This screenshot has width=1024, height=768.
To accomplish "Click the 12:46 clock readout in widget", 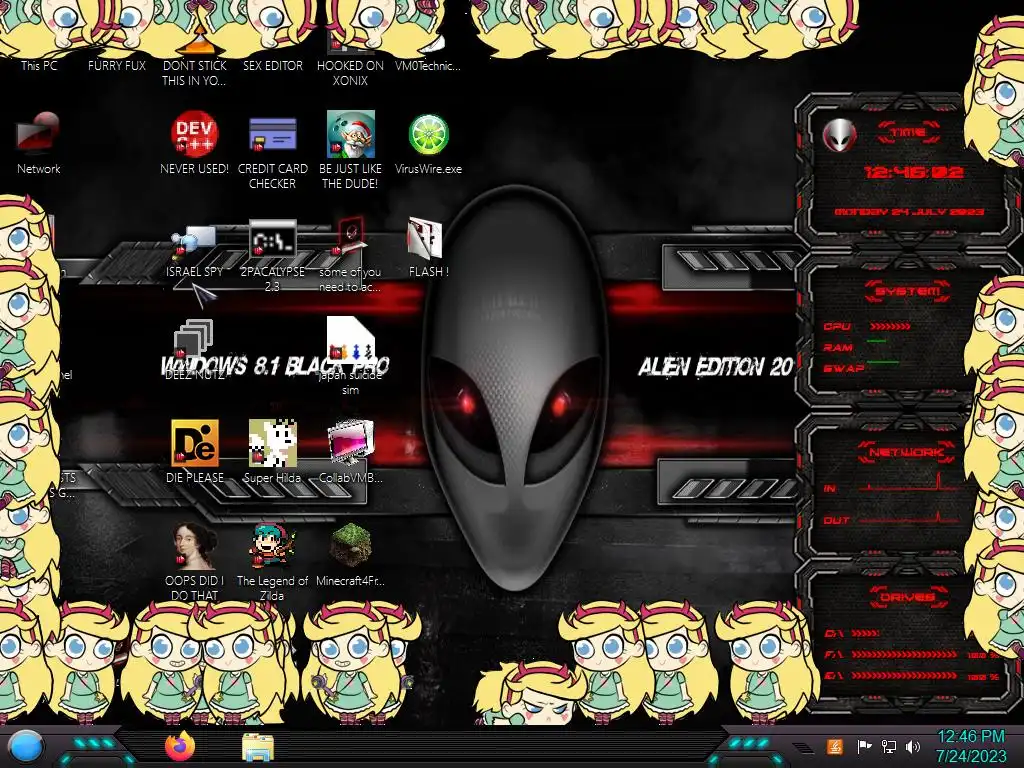I will tap(913, 172).
